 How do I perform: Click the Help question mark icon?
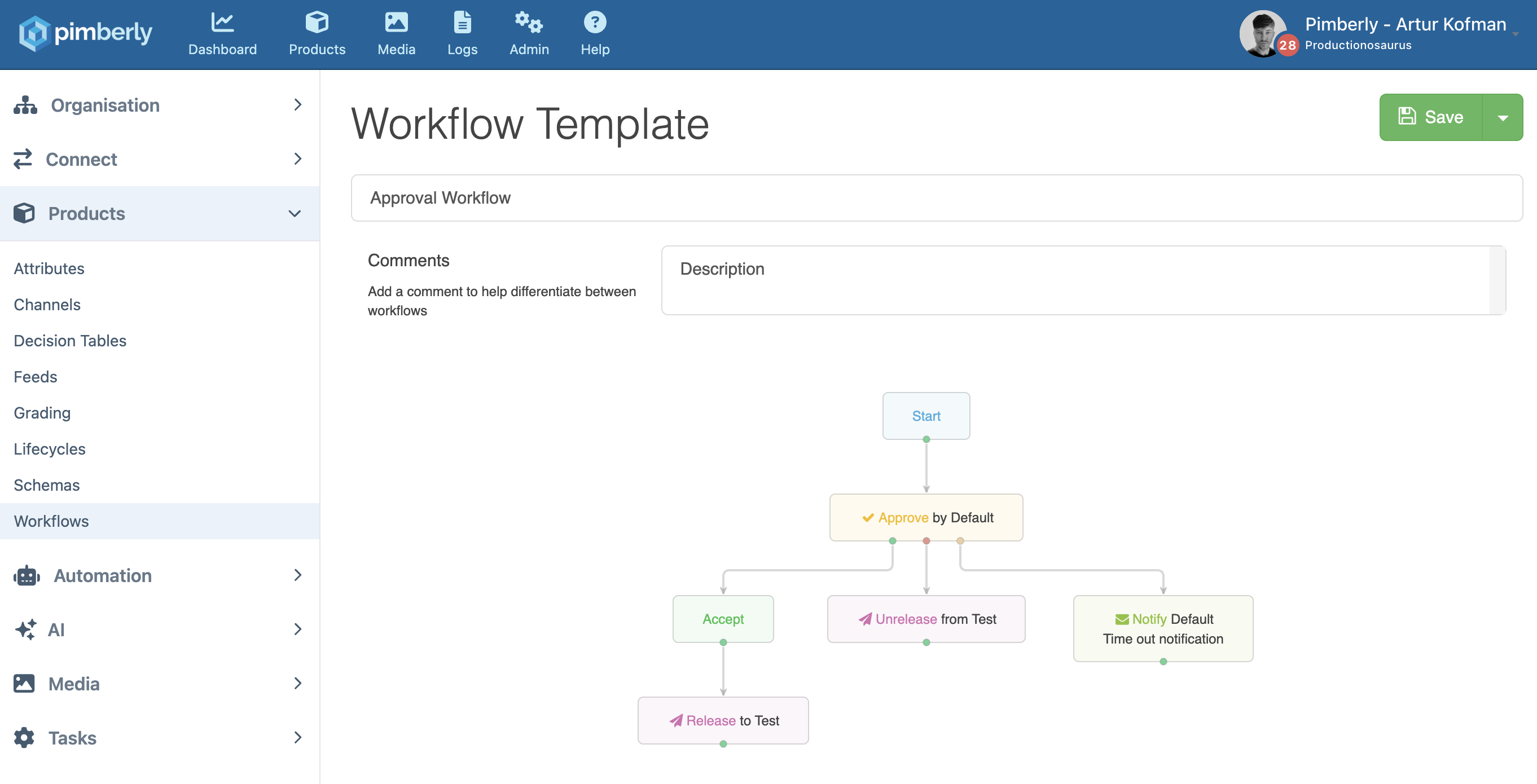point(595,23)
